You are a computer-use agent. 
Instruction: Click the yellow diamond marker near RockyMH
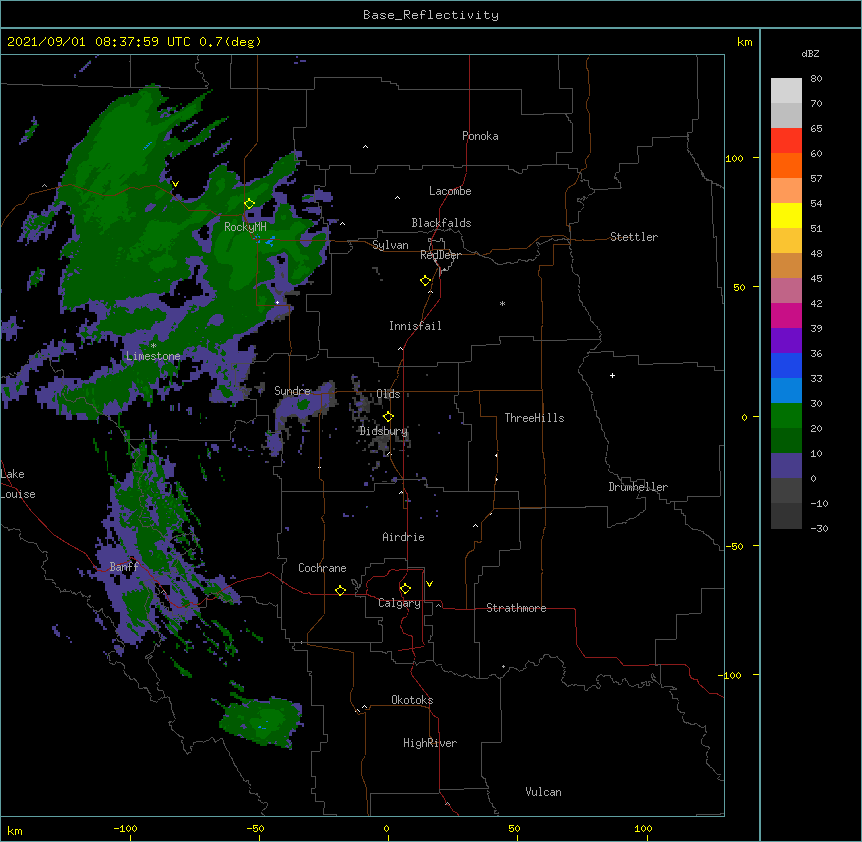tap(249, 204)
